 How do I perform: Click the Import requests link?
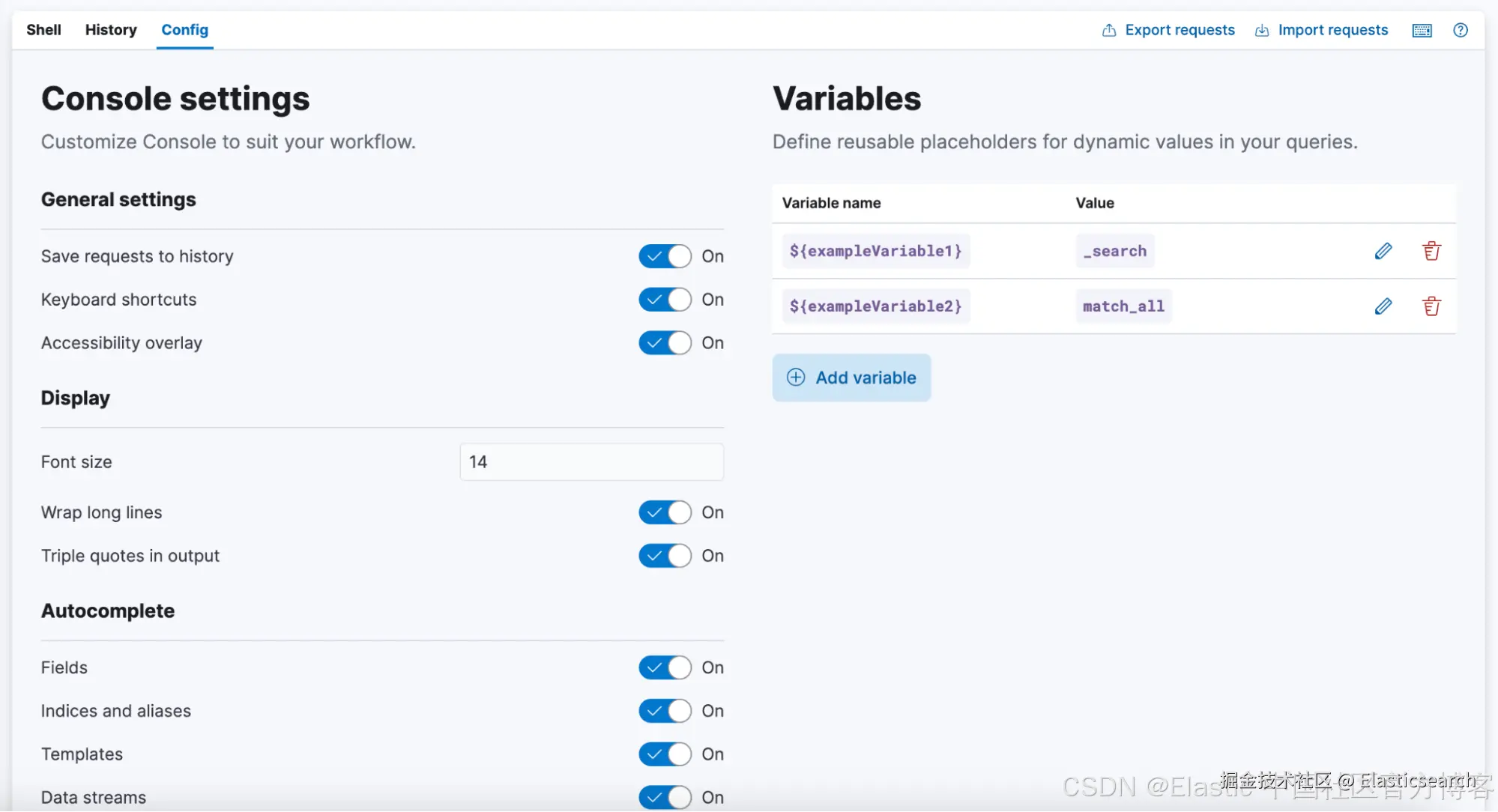[x=1332, y=30]
